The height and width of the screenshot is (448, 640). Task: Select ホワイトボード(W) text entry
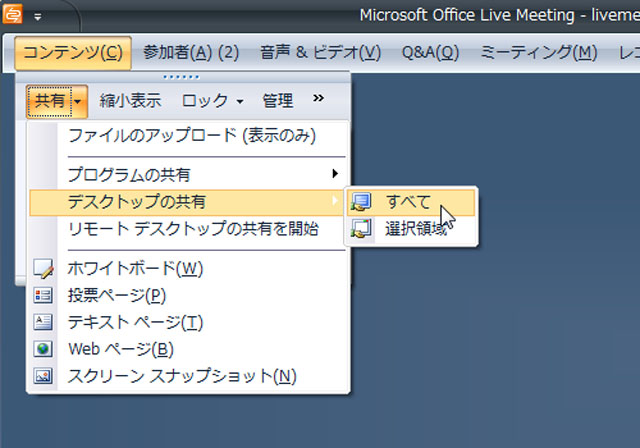pos(135,269)
